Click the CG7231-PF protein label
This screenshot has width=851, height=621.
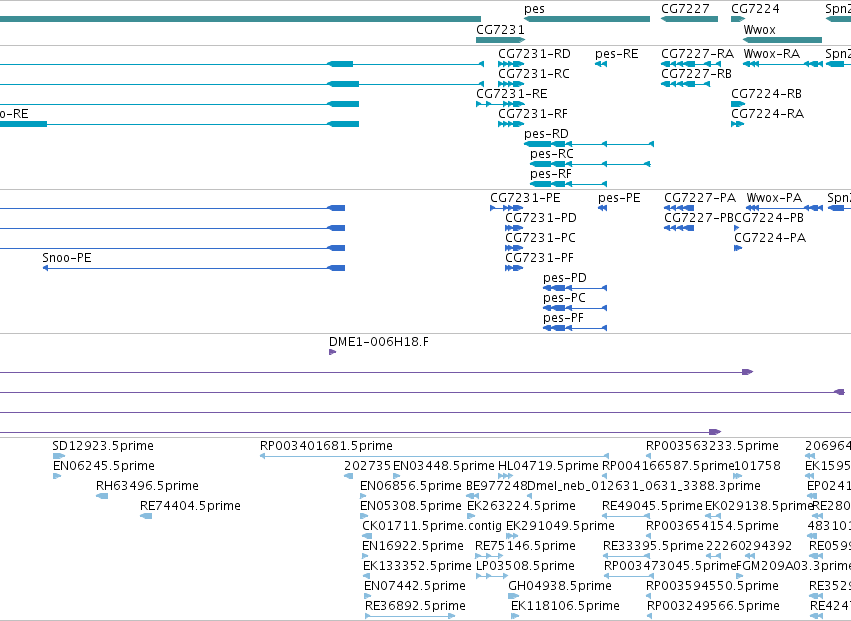coord(539,258)
